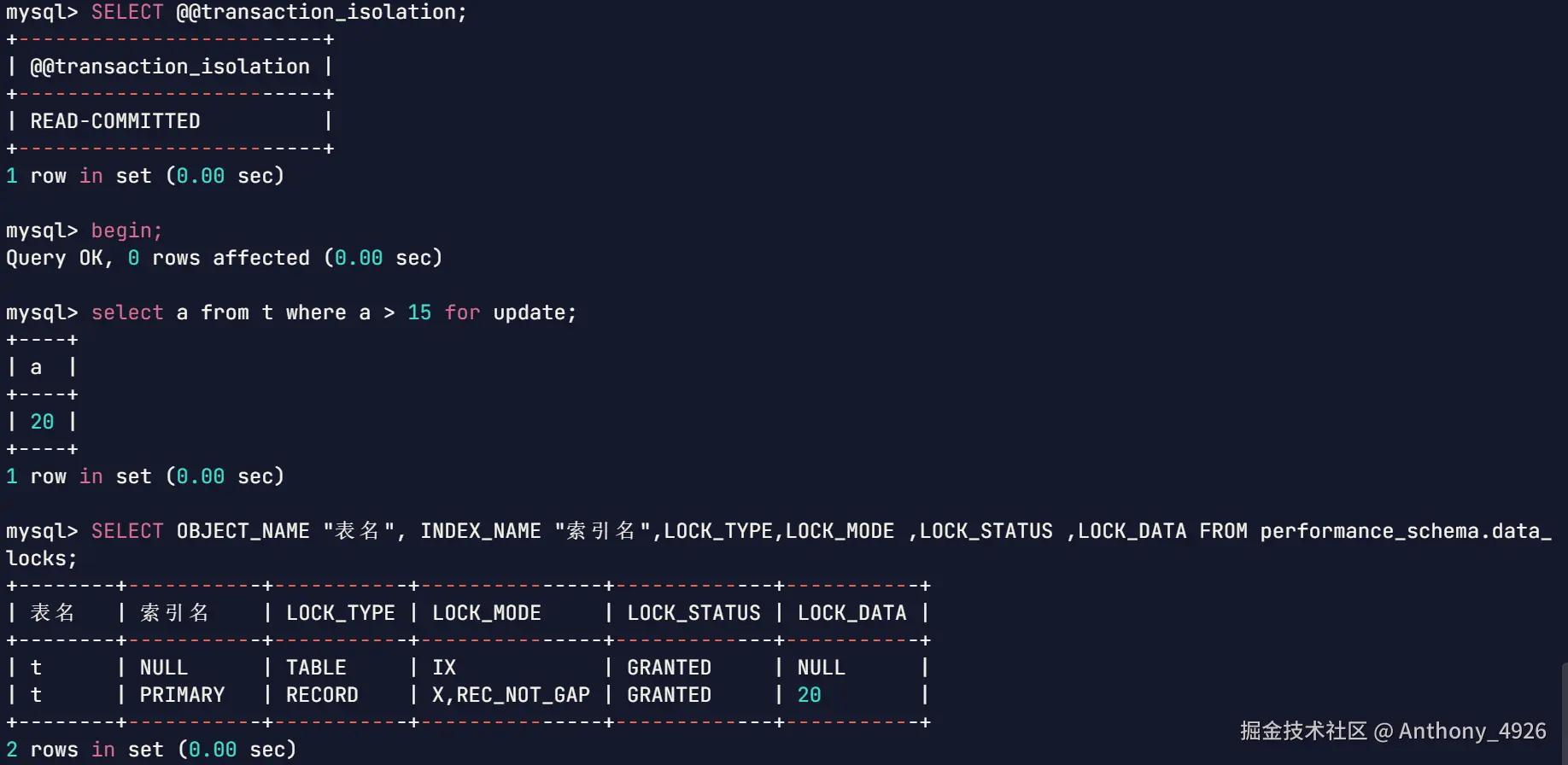This screenshot has height=765, width=1568.
Task: Click the IX lock mode cell
Action: [444, 668]
